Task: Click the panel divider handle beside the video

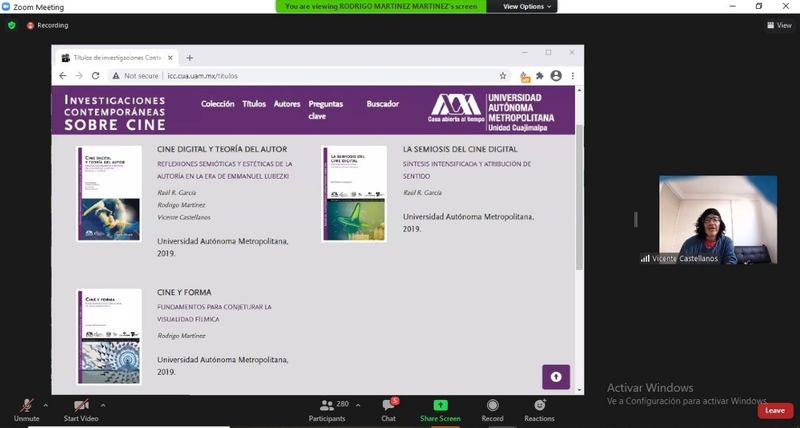Action: 636,219
